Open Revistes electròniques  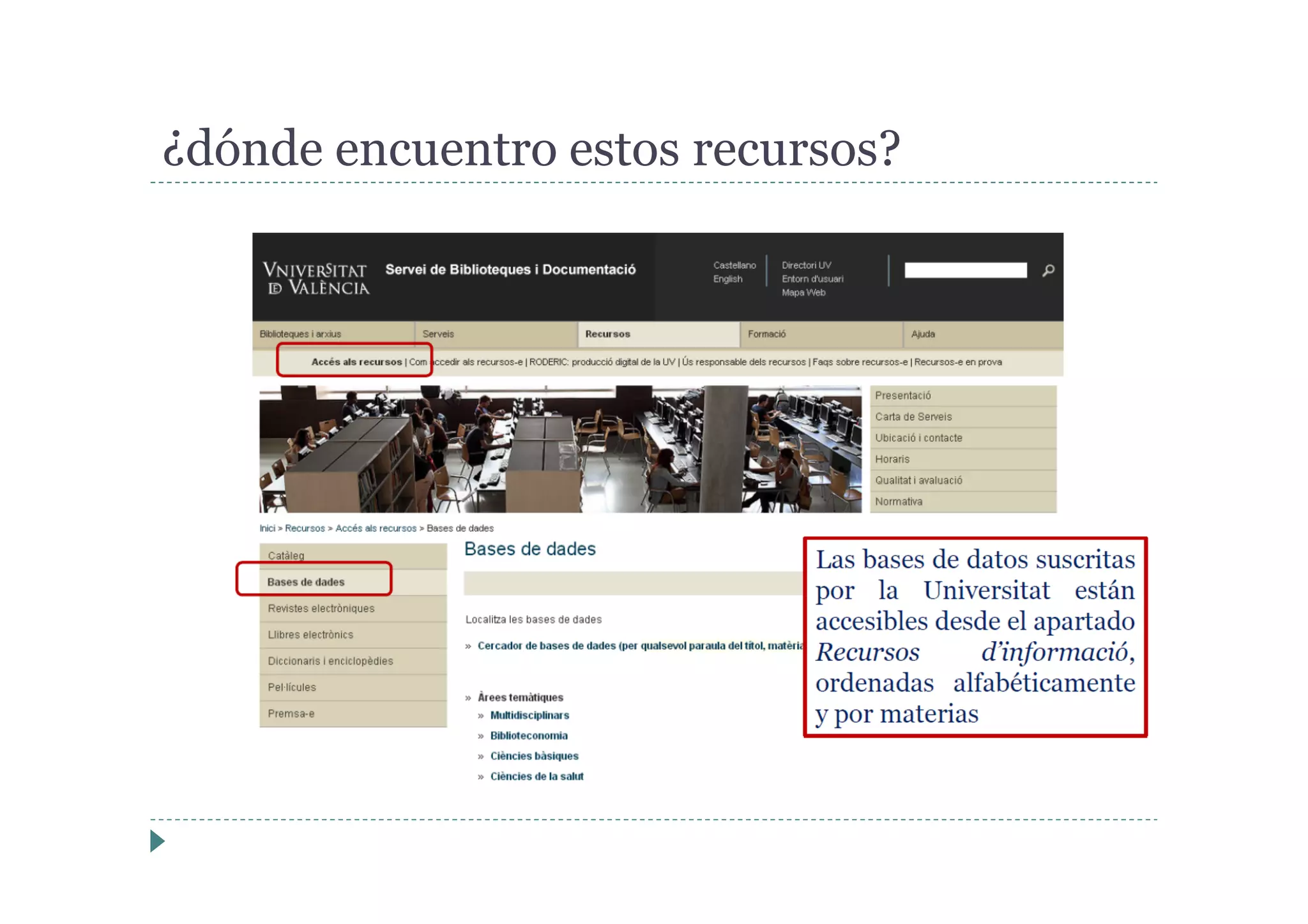click(x=353, y=609)
